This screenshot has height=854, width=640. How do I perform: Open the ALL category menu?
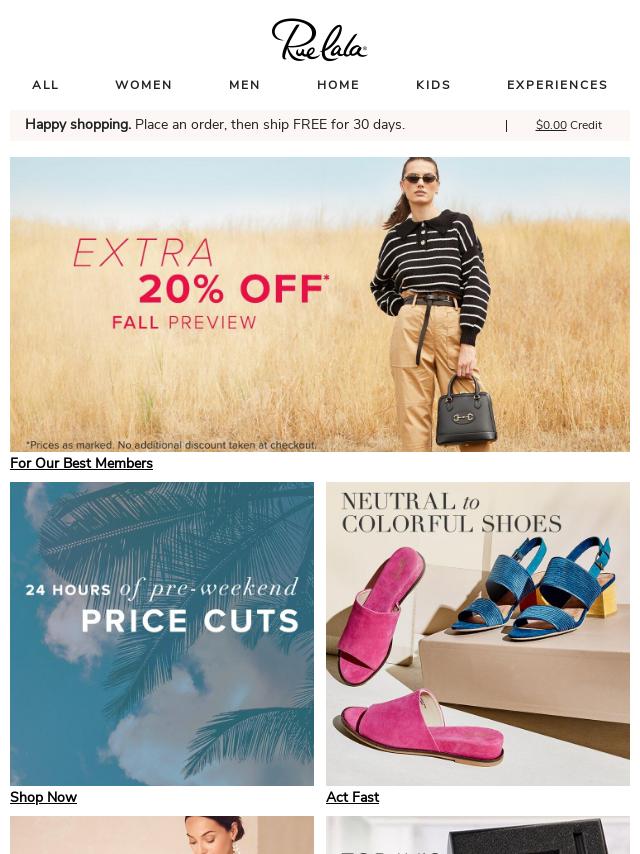pos(45,85)
